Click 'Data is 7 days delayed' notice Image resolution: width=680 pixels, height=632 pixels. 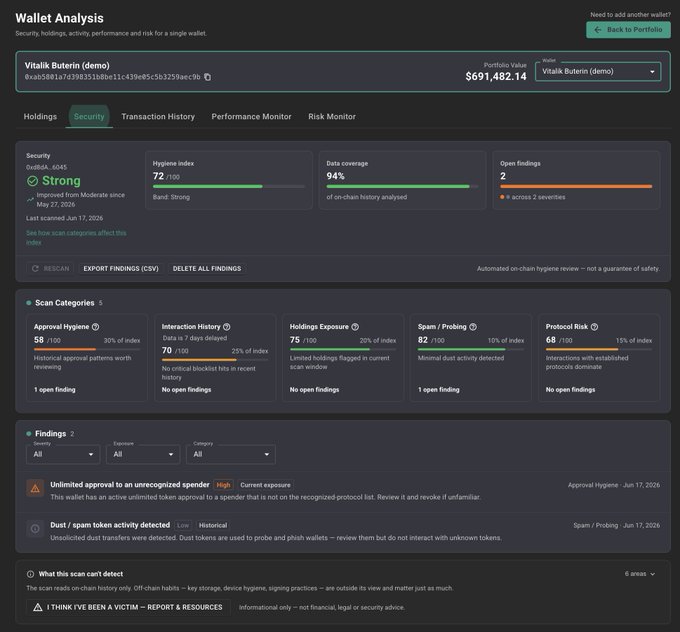pyautogui.click(x=195, y=338)
